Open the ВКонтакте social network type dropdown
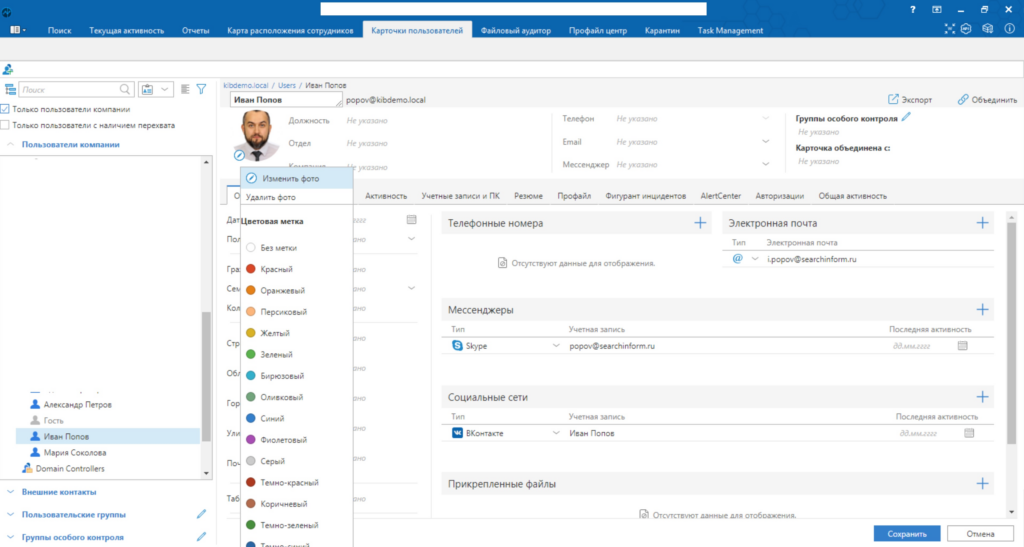This screenshot has height=547, width=1024. click(556, 433)
